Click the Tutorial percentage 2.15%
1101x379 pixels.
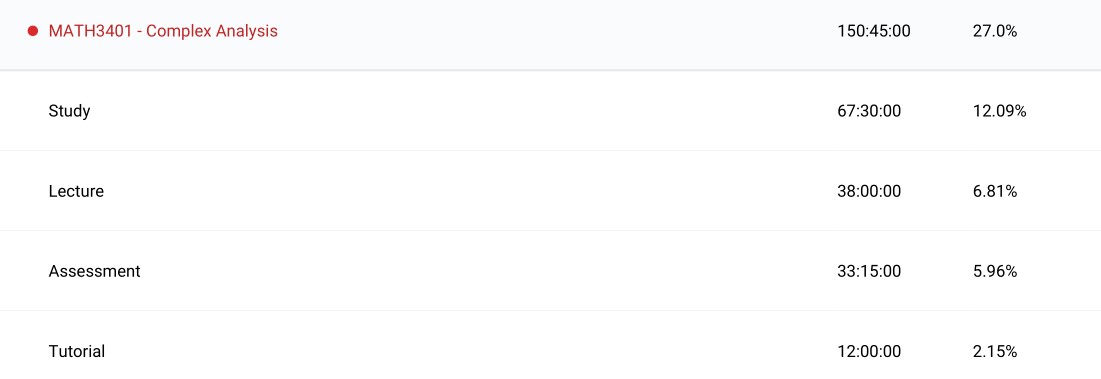click(995, 351)
